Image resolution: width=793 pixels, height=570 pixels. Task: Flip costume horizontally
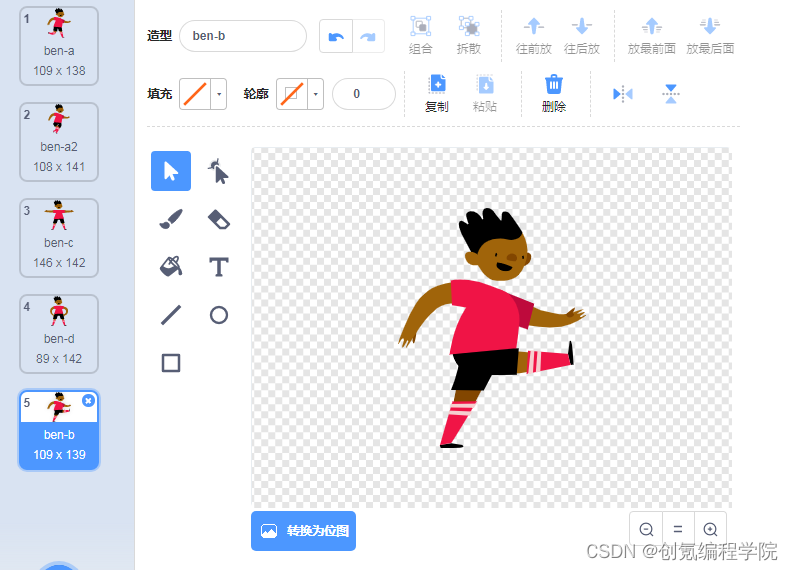[623, 94]
